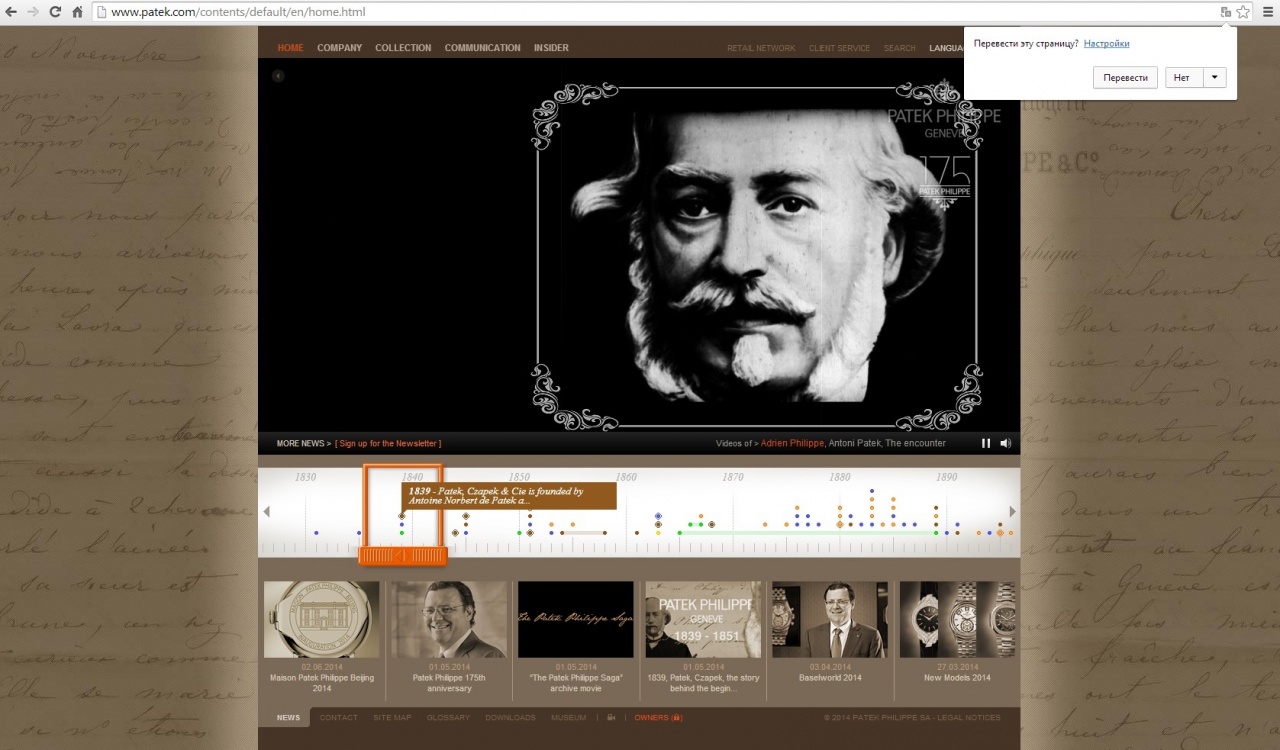Mute the video using the speaker icon

click(x=1005, y=443)
